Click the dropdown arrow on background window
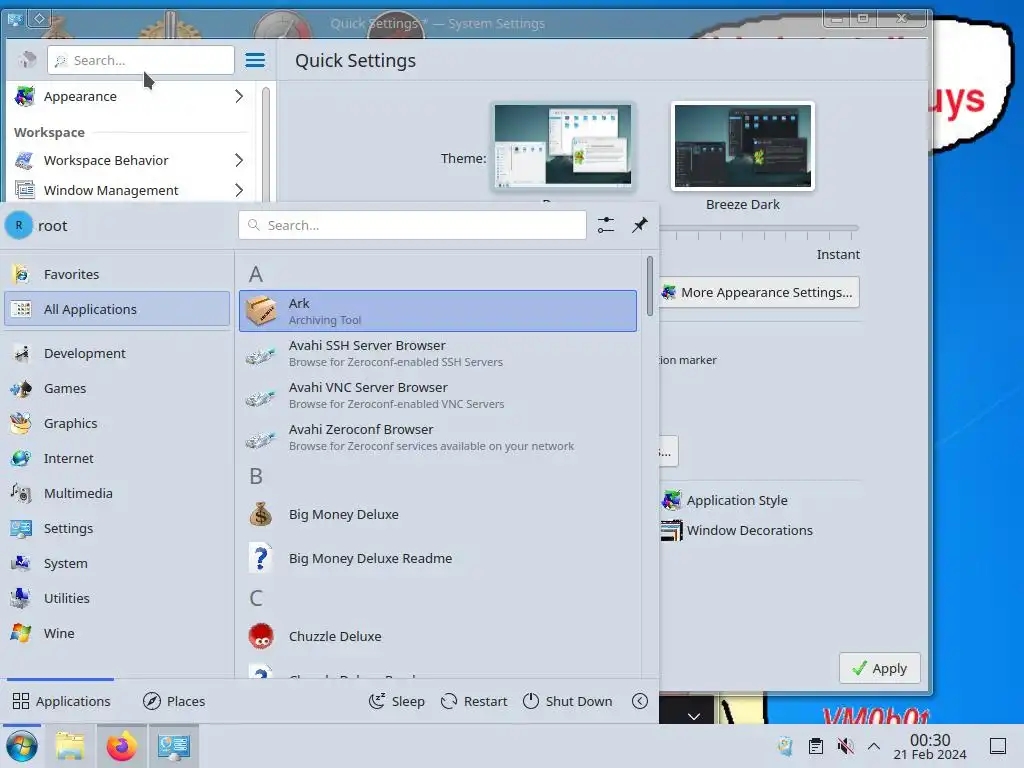The image size is (1024, 768). [694, 716]
